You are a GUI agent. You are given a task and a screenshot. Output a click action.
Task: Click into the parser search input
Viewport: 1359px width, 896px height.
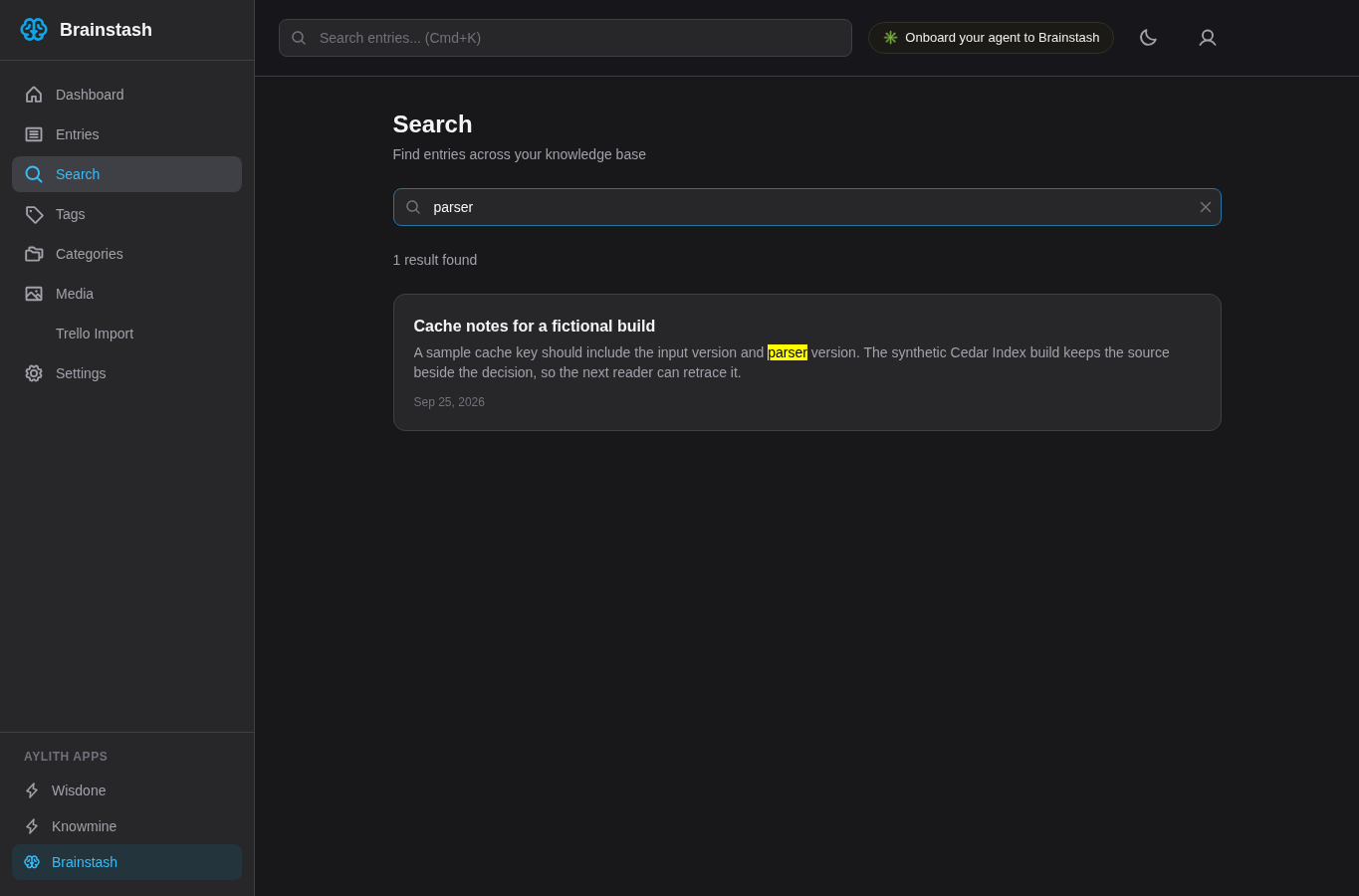click(806, 207)
